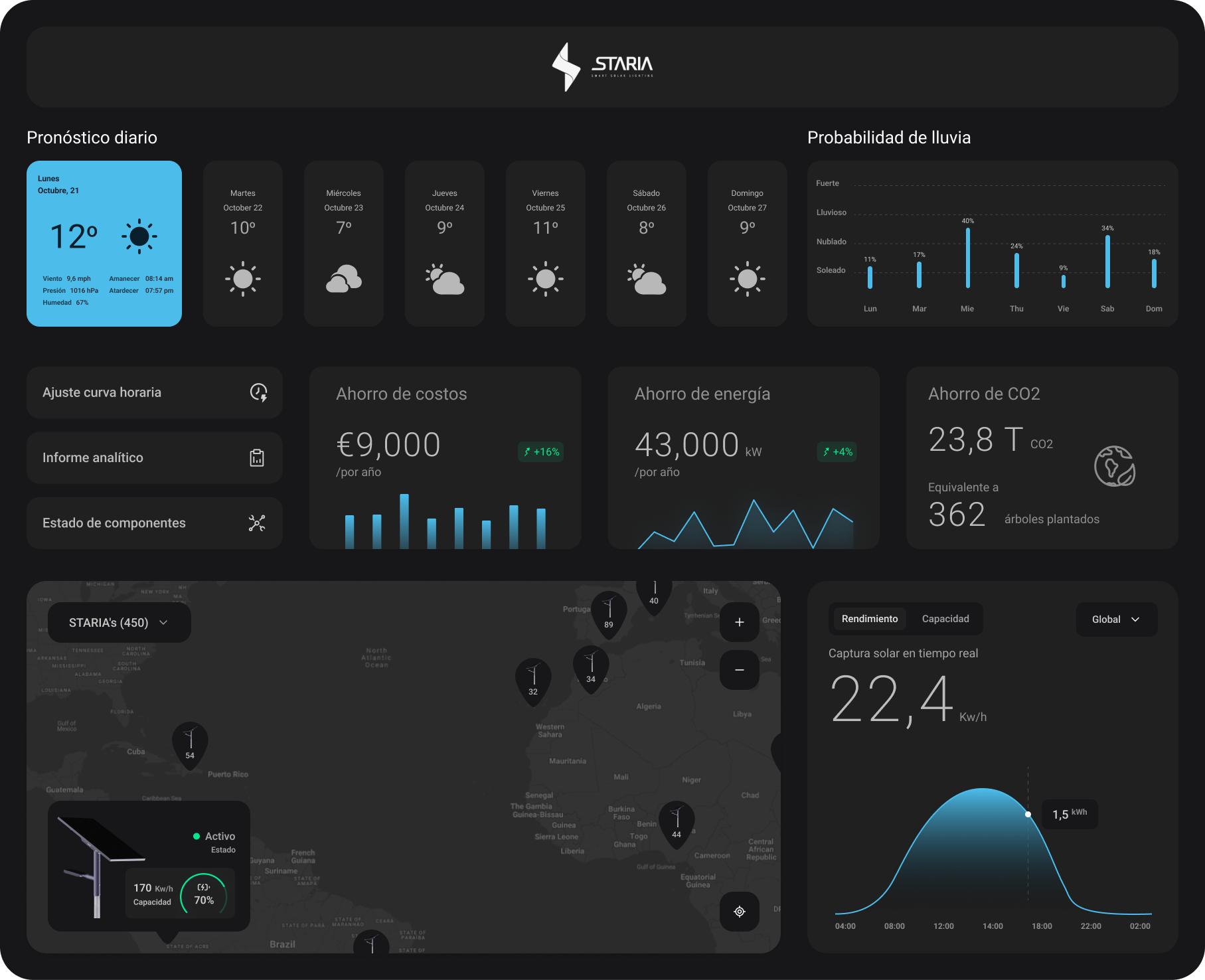
Task: Open the STARIA's (450) dropdown
Action: click(x=119, y=623)
